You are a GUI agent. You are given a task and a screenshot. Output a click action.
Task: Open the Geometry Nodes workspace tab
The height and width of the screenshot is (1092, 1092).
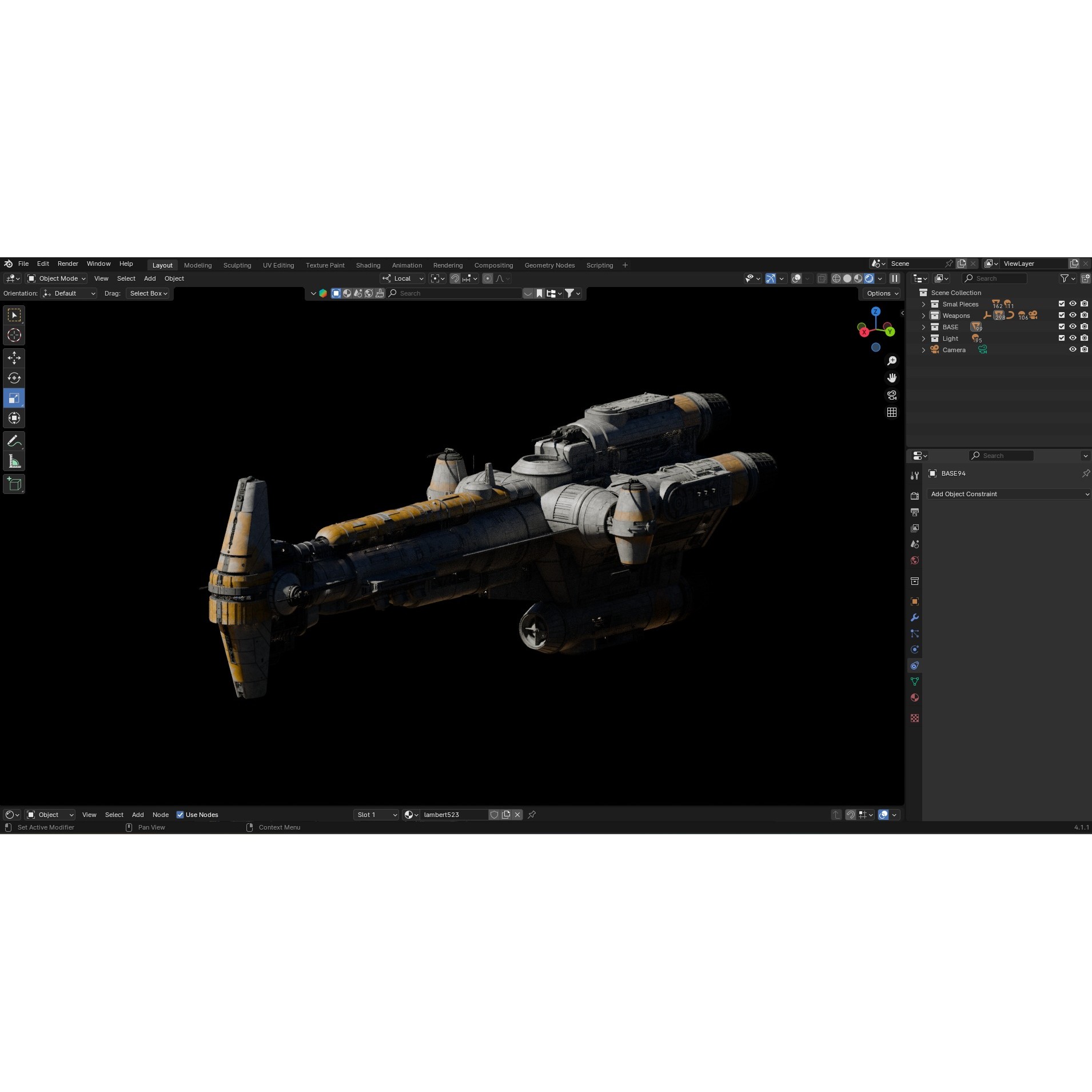(549, 265)
